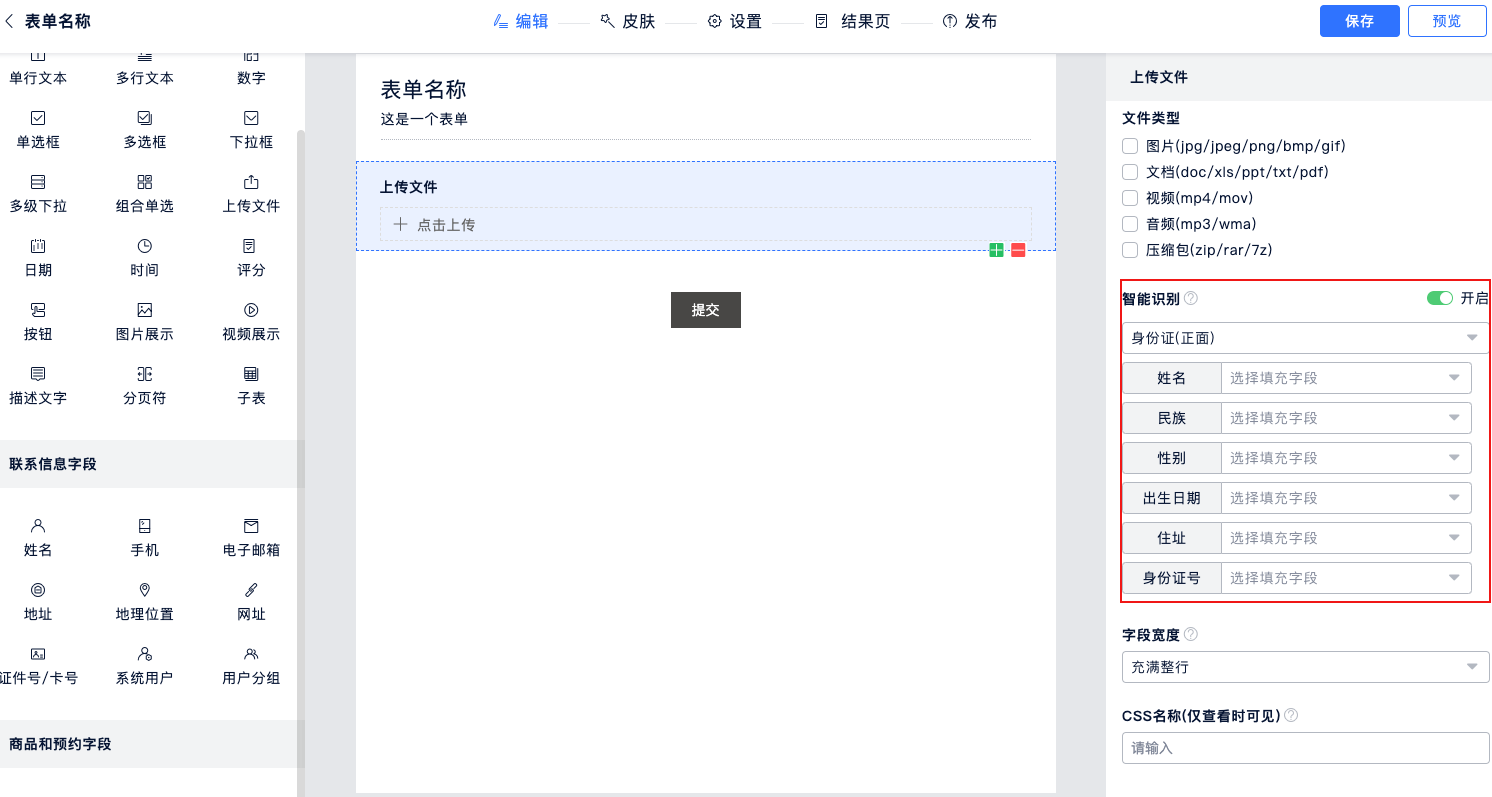Choose the 电子邮箱 email field icon
Viewport: 1492px width, 797px height.
click(251, 527)
